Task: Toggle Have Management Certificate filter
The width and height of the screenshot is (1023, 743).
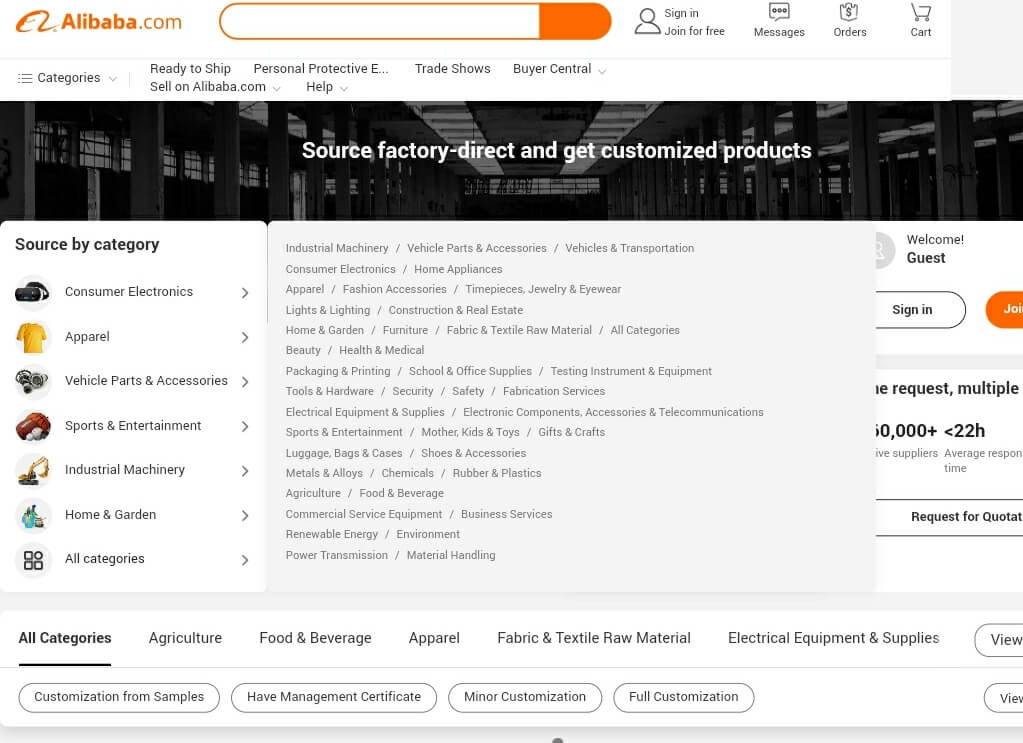Action: [334, 697]
